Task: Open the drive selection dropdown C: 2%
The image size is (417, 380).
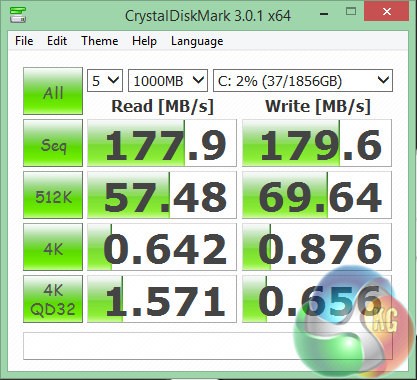Action: pyautogui.click(x=303, y=80)
